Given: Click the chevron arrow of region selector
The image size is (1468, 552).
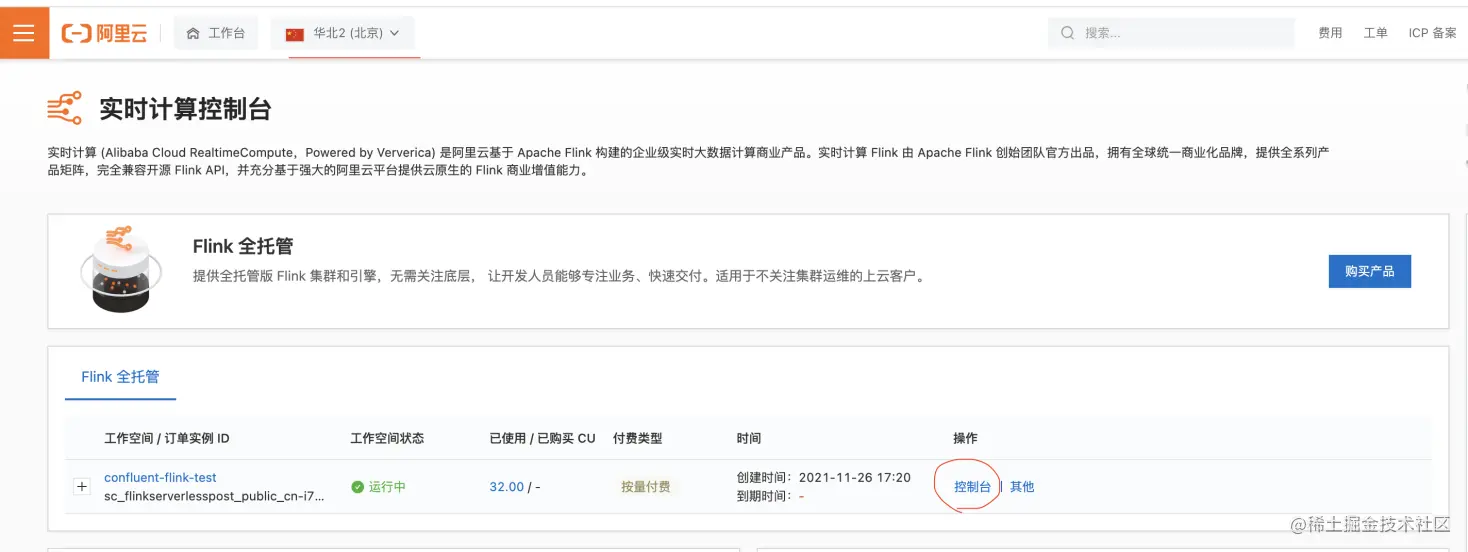Looking at the screenshot, I should click(x=394, y=33).
